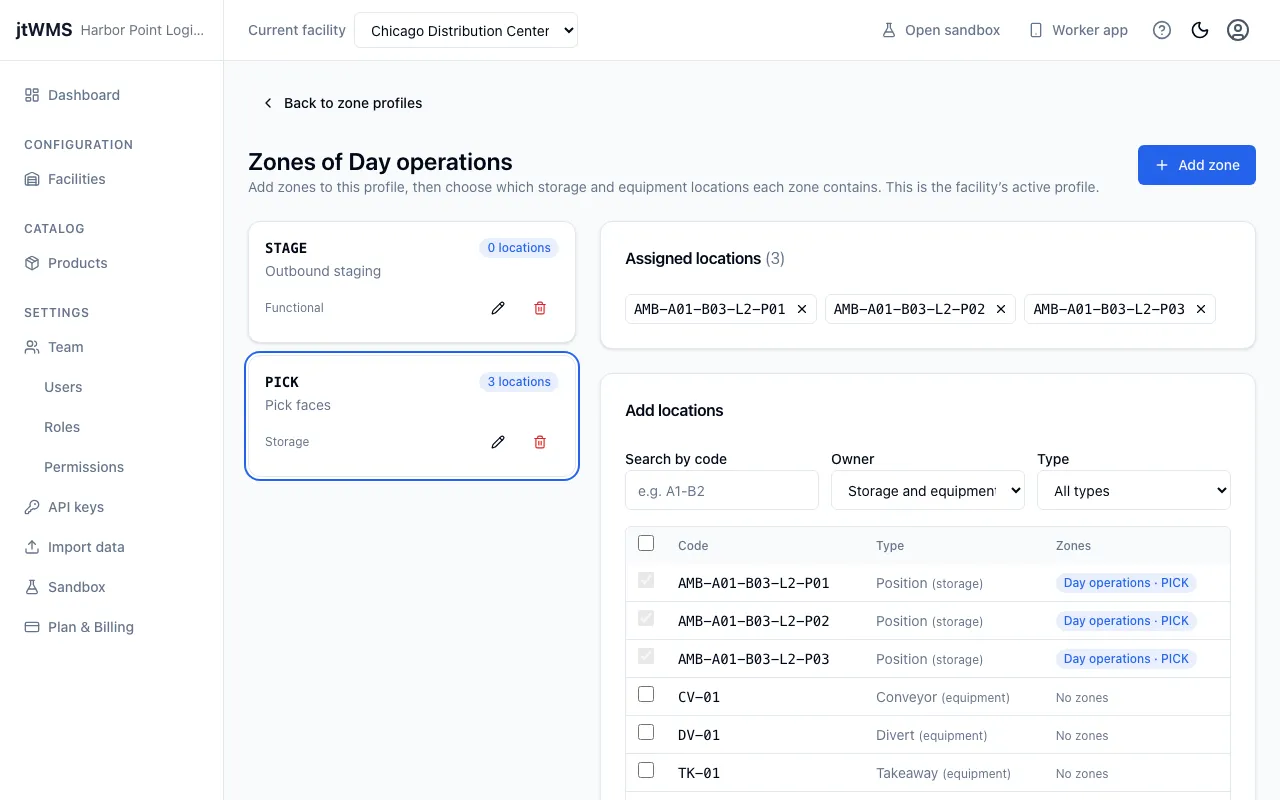Open the Type filter dropdown
The image size is (1280, 800).
(1134, 491)
